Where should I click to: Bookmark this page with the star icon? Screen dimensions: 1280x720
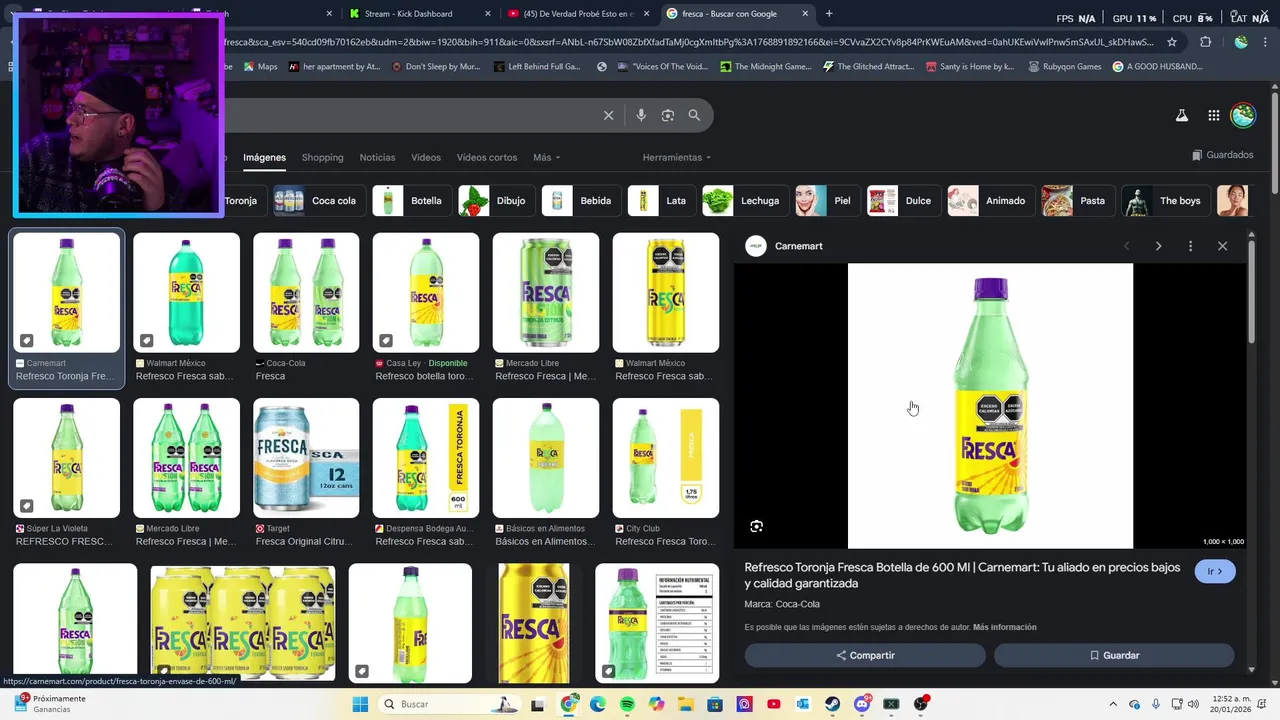click(1172, 42)
